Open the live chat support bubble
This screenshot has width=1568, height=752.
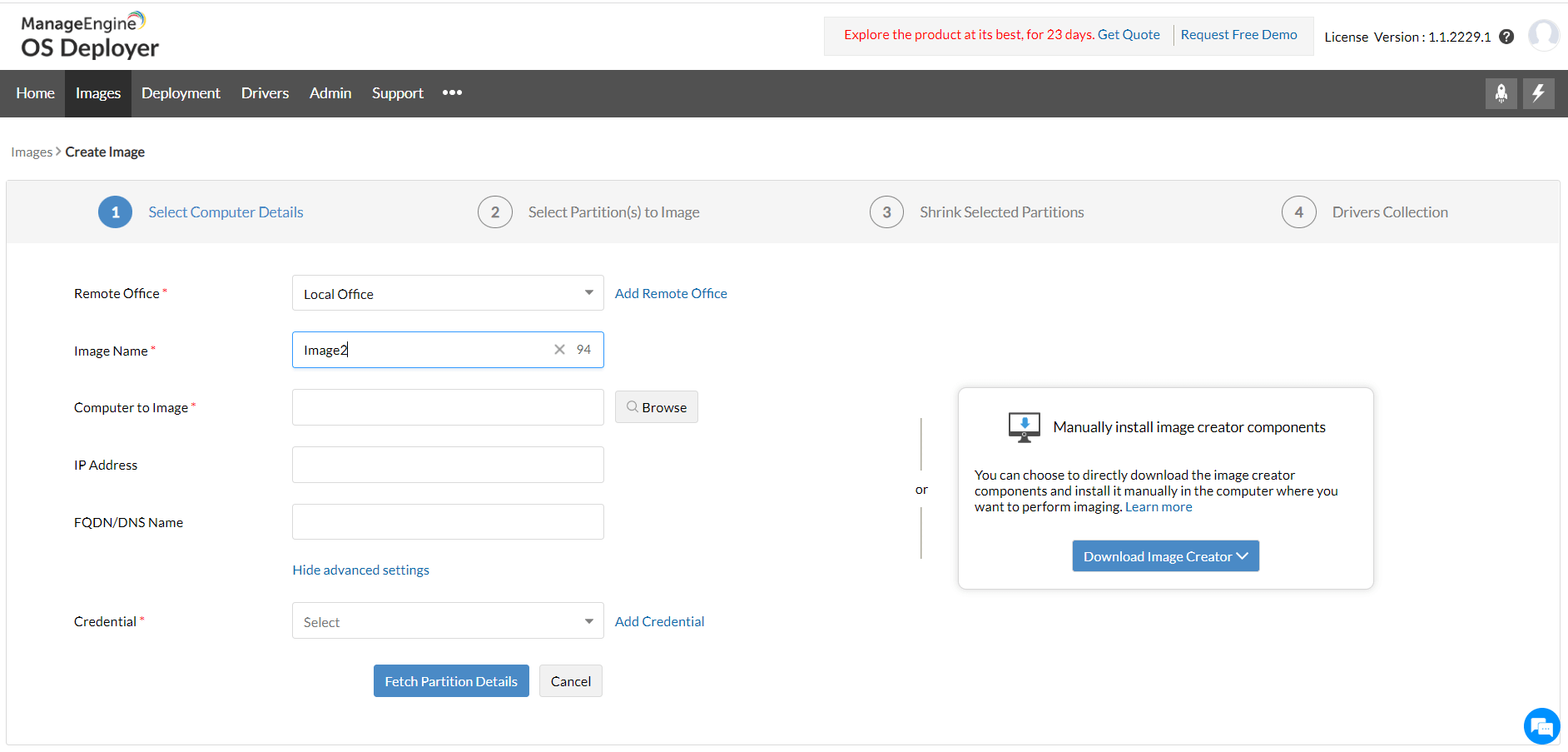[1541, 725]
